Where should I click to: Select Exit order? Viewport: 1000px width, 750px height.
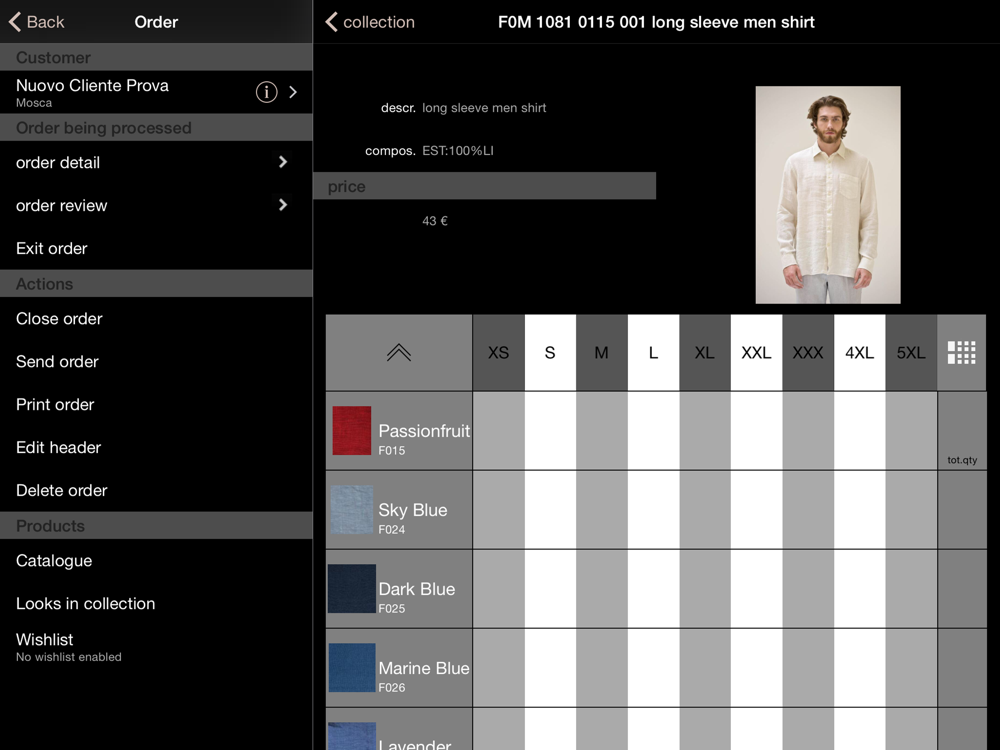156,248
